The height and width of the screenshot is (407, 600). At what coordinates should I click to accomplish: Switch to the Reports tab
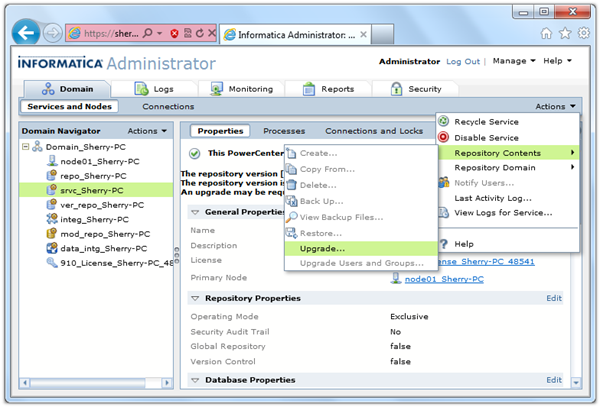pos(328,89)
